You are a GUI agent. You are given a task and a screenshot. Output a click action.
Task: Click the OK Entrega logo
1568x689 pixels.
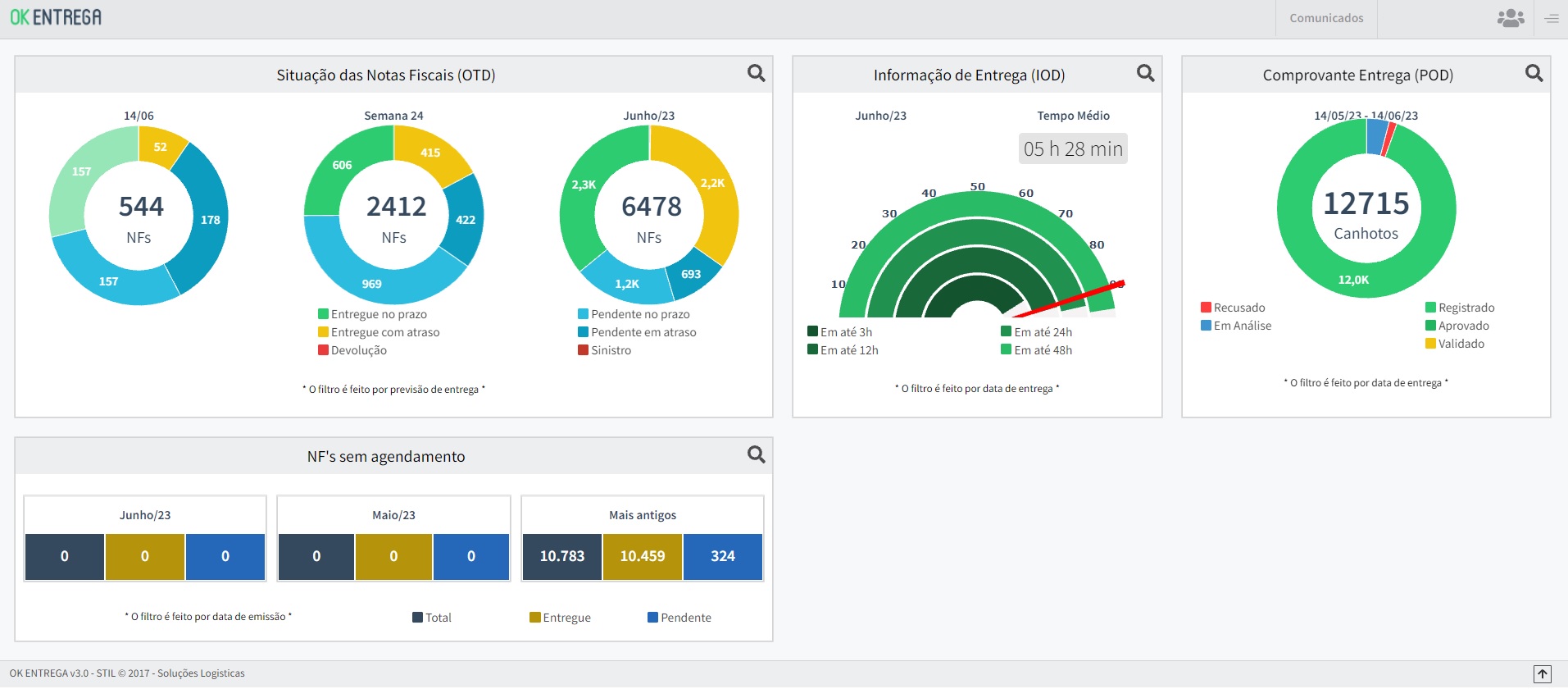click(56, 17)
